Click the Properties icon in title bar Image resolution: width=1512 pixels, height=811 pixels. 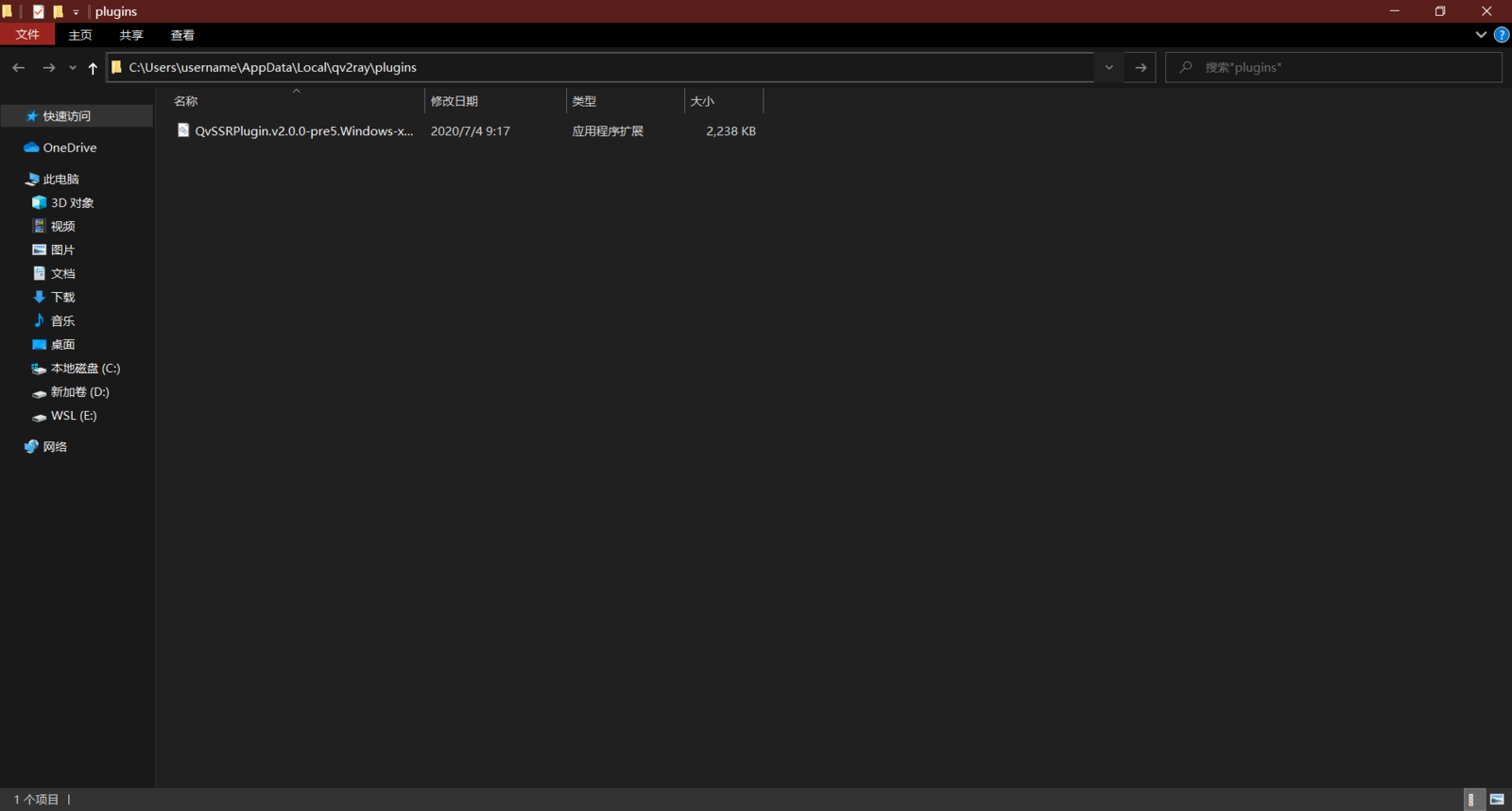coord(38,11)
